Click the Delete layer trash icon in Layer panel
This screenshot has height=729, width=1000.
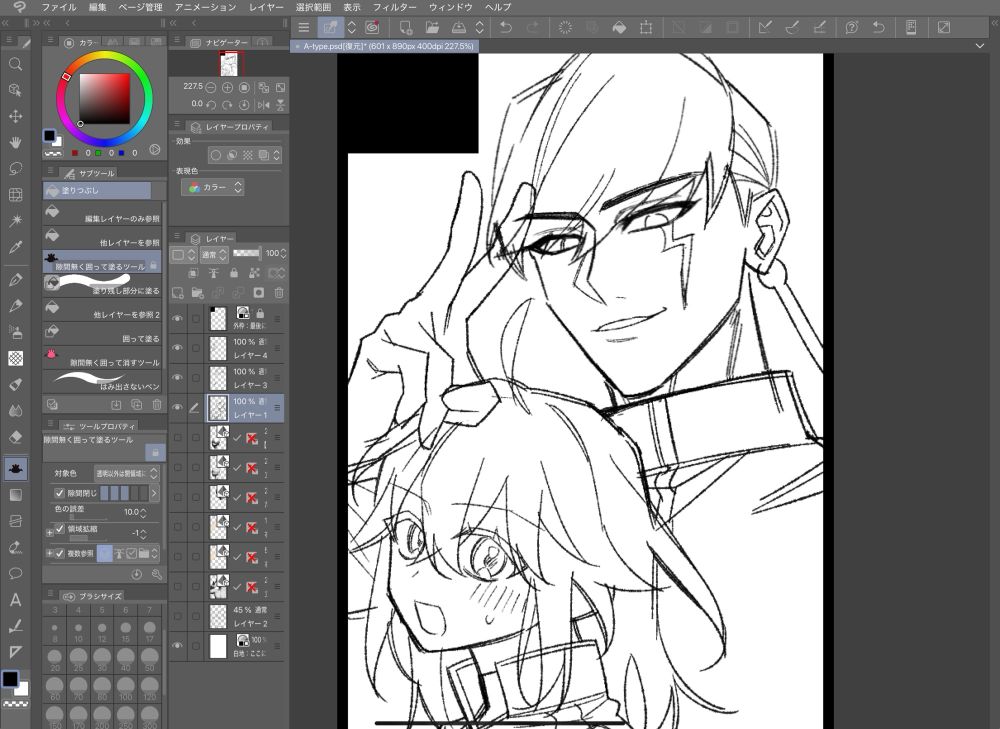[x=279, y=293]
